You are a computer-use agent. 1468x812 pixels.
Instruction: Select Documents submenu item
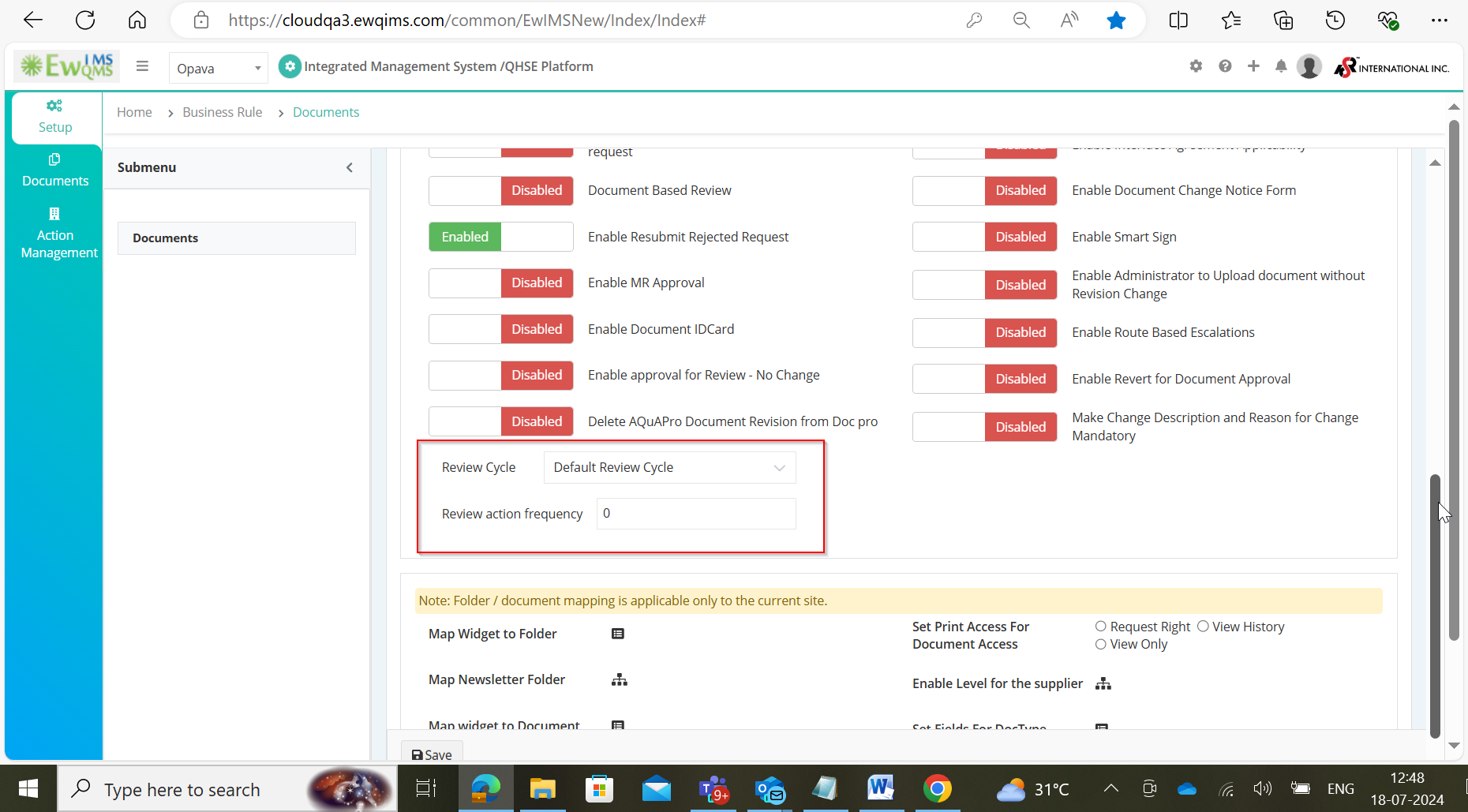(x=237, y=238)
